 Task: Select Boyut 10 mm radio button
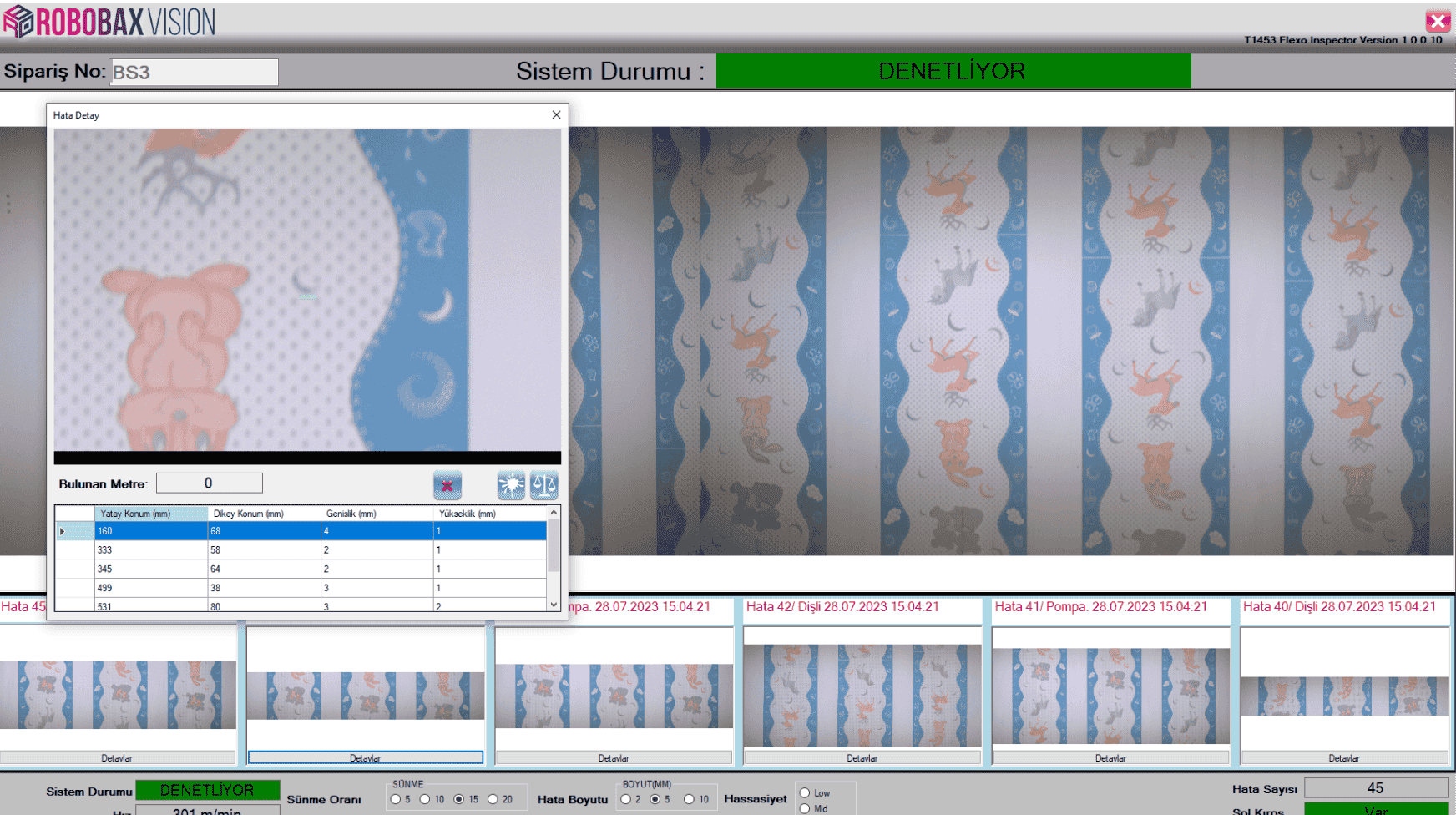[x=689, y=799]
